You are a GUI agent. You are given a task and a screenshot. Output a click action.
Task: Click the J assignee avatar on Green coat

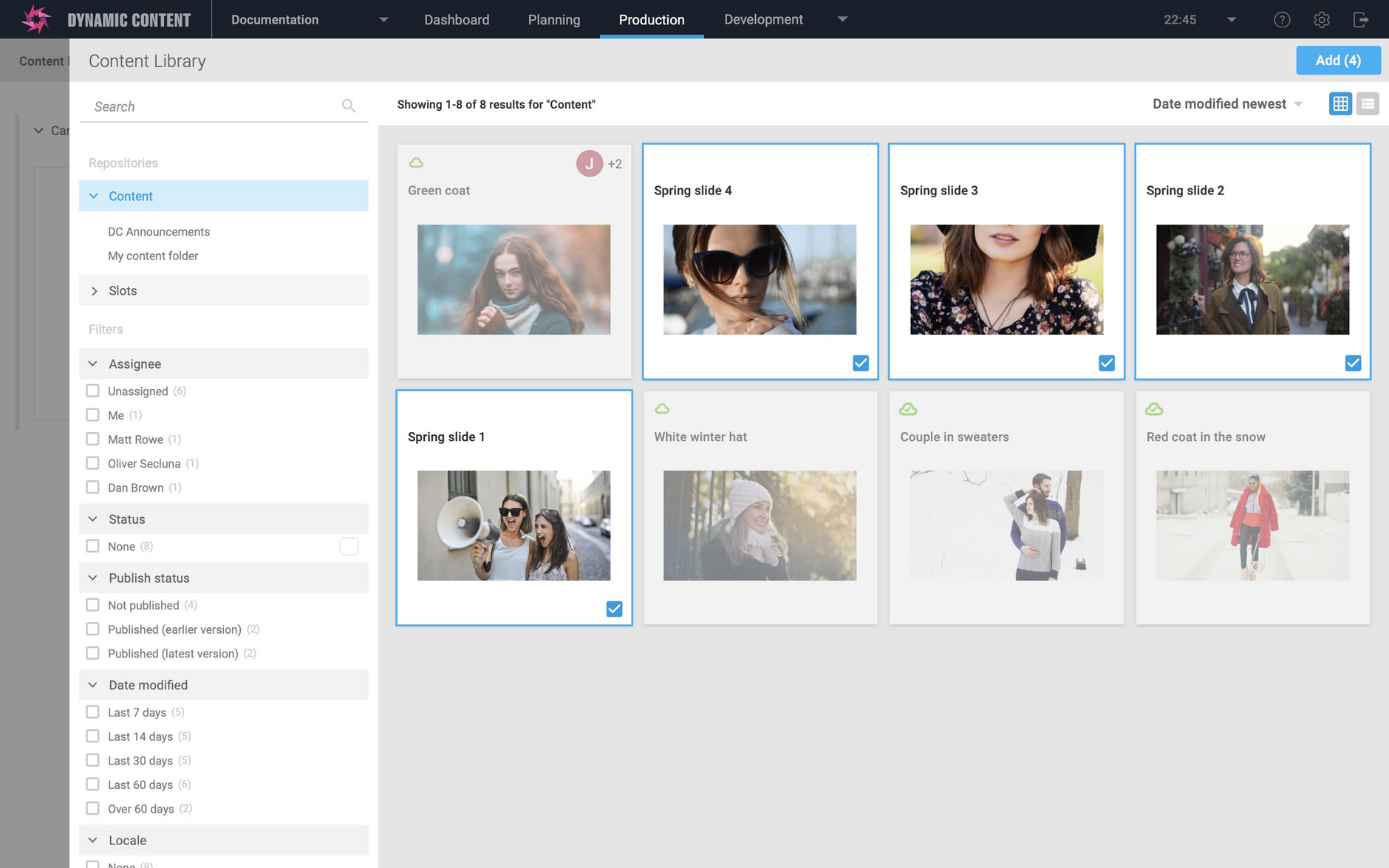pos(590,164)
